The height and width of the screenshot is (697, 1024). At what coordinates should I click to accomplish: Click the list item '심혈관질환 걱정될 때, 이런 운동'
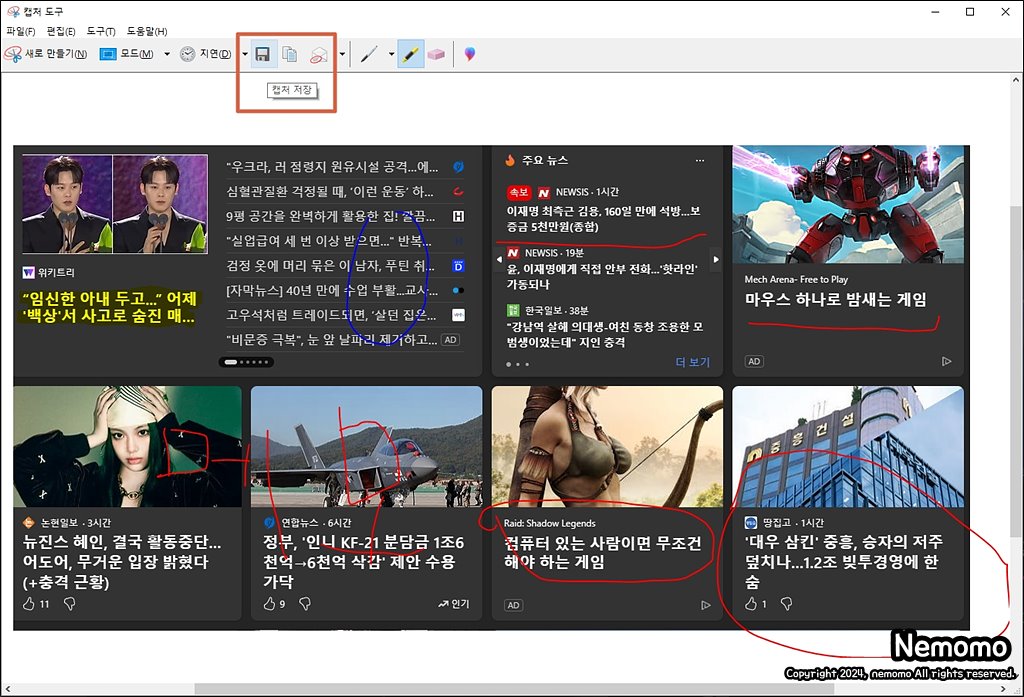point(330,191)
